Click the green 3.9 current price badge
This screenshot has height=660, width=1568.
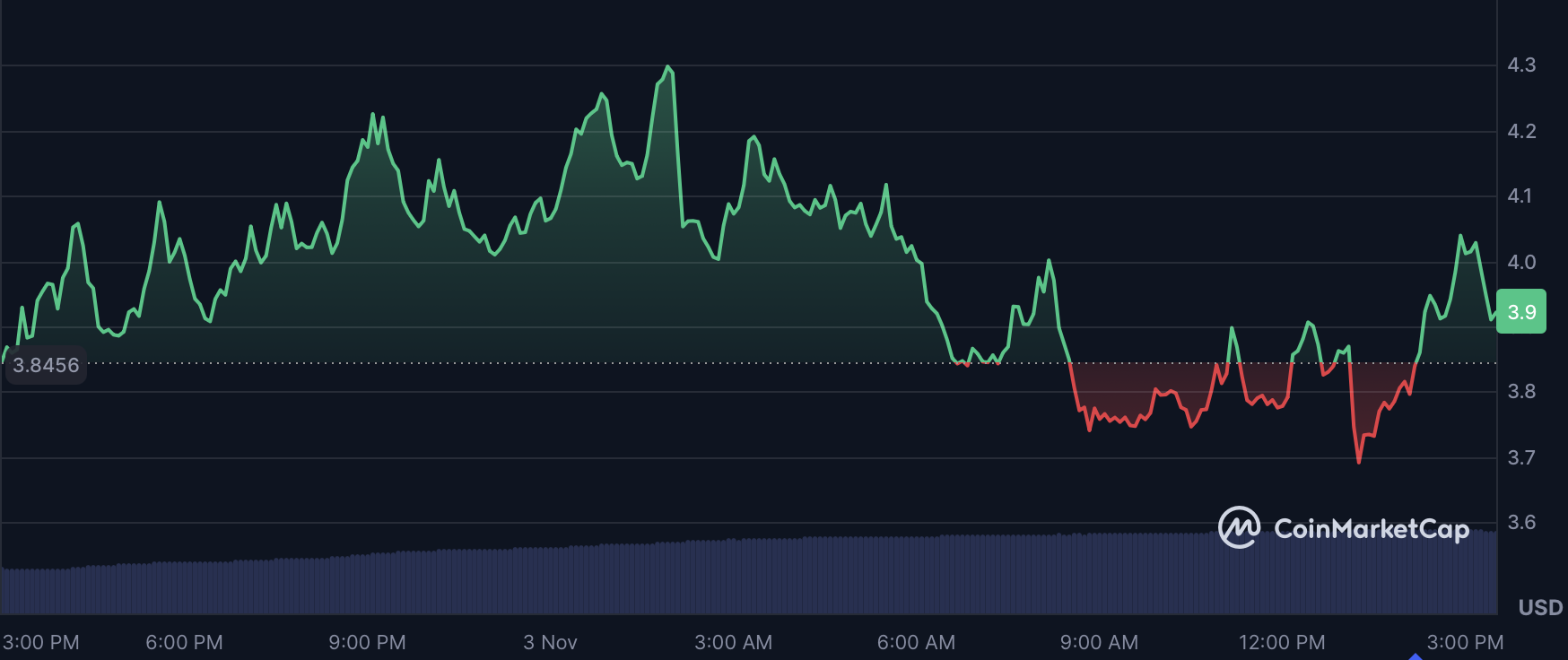1521,312
